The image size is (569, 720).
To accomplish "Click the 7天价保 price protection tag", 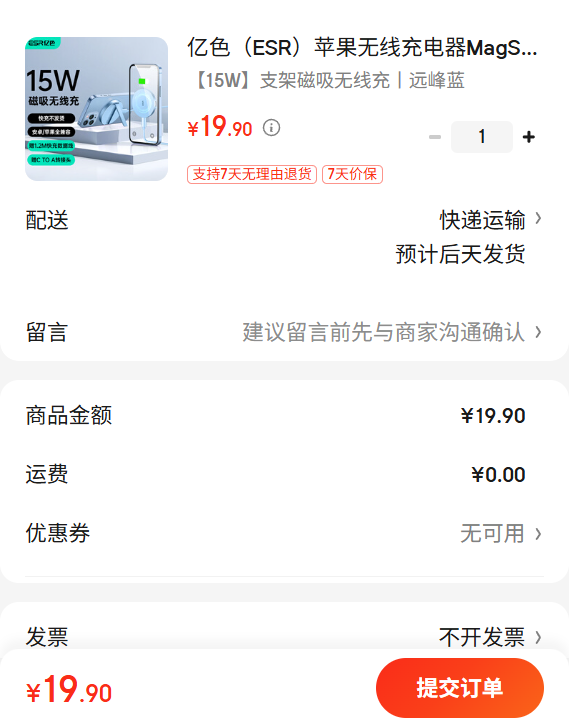I will coord(352,174).
